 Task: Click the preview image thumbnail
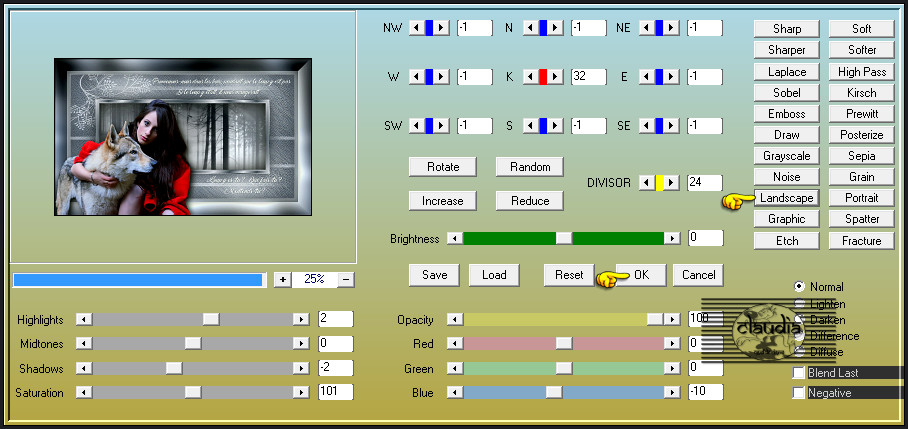click(183, 137)
